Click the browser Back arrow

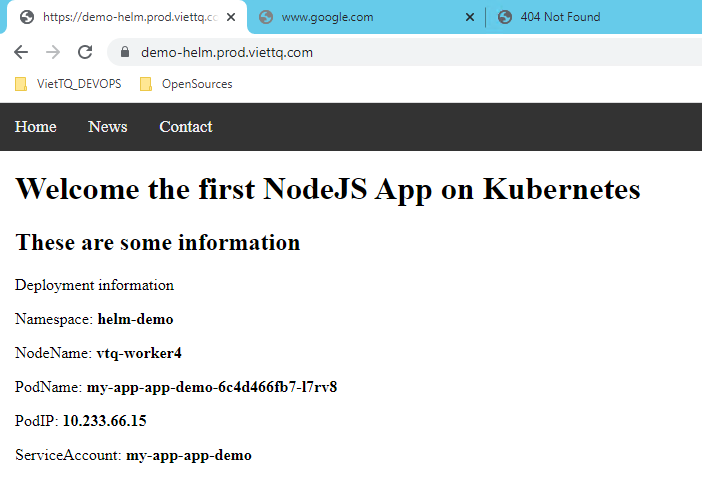[21, 52]
